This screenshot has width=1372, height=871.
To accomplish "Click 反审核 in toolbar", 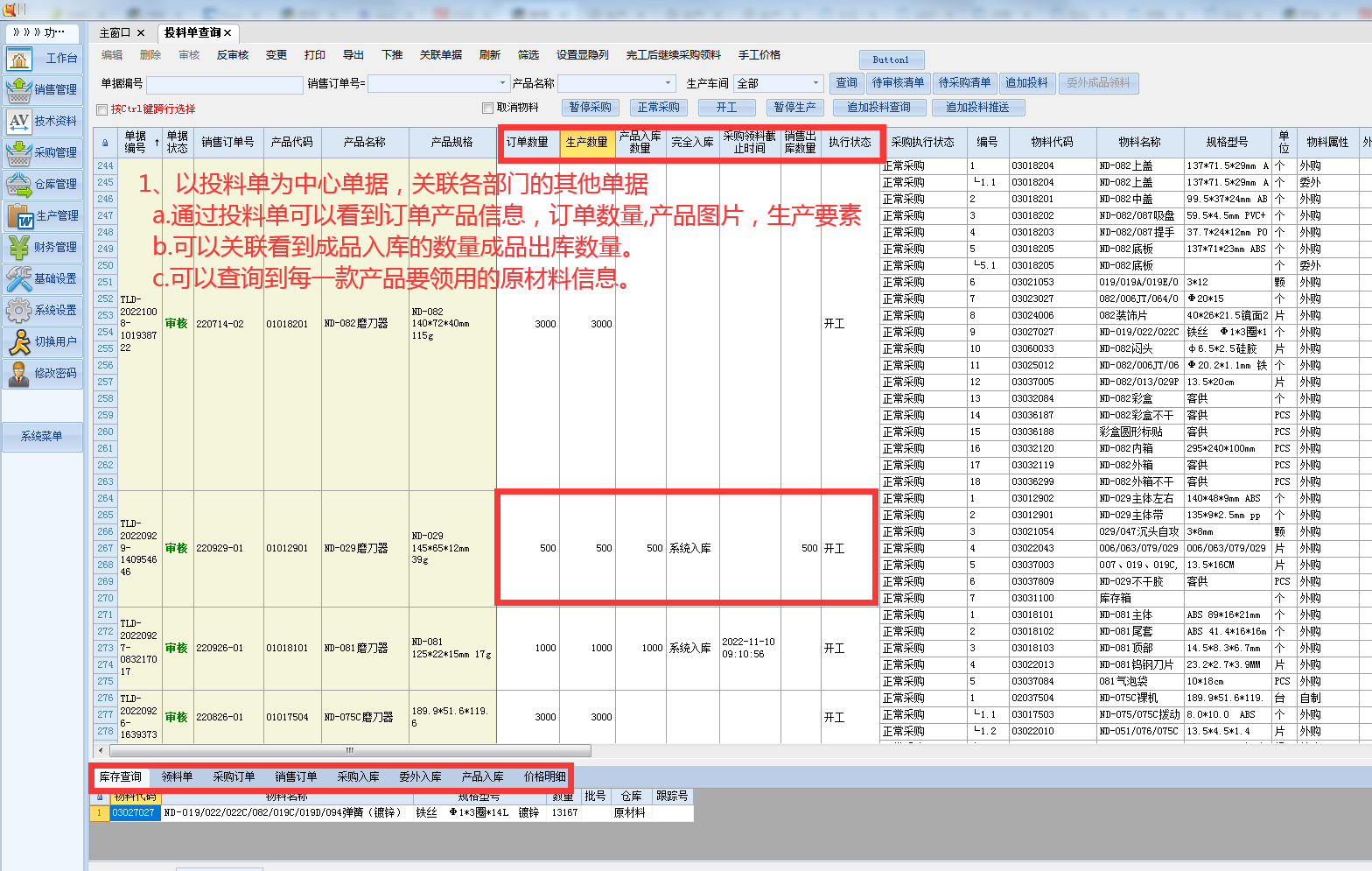I will pyautogui.click(x=233, y=55).
